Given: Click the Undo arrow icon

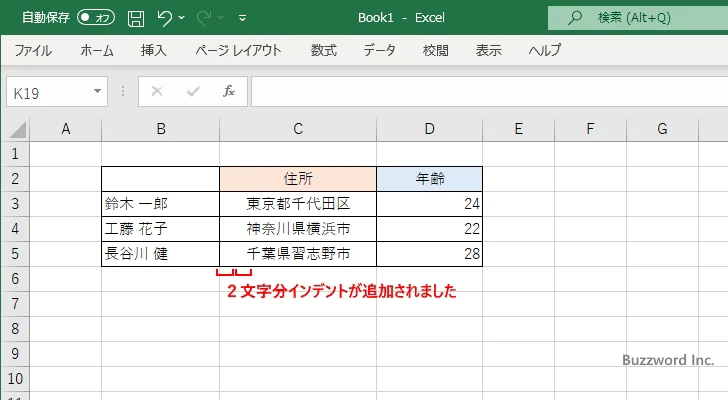Looking at the screenshot, I should pyautogui.click(x=164, y=18).
